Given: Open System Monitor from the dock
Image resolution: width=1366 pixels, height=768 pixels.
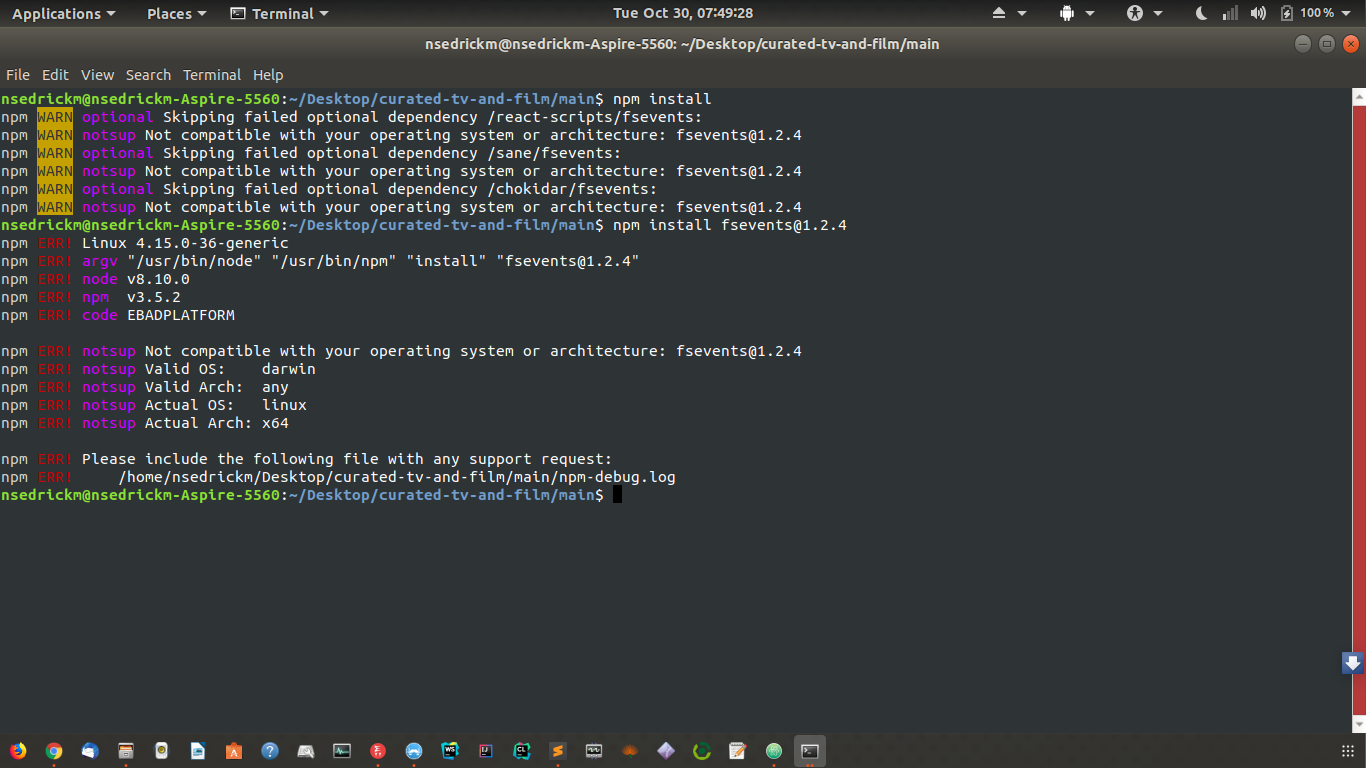Looking at the screenshot, I should pyautogui.click(x=342, y=751).
